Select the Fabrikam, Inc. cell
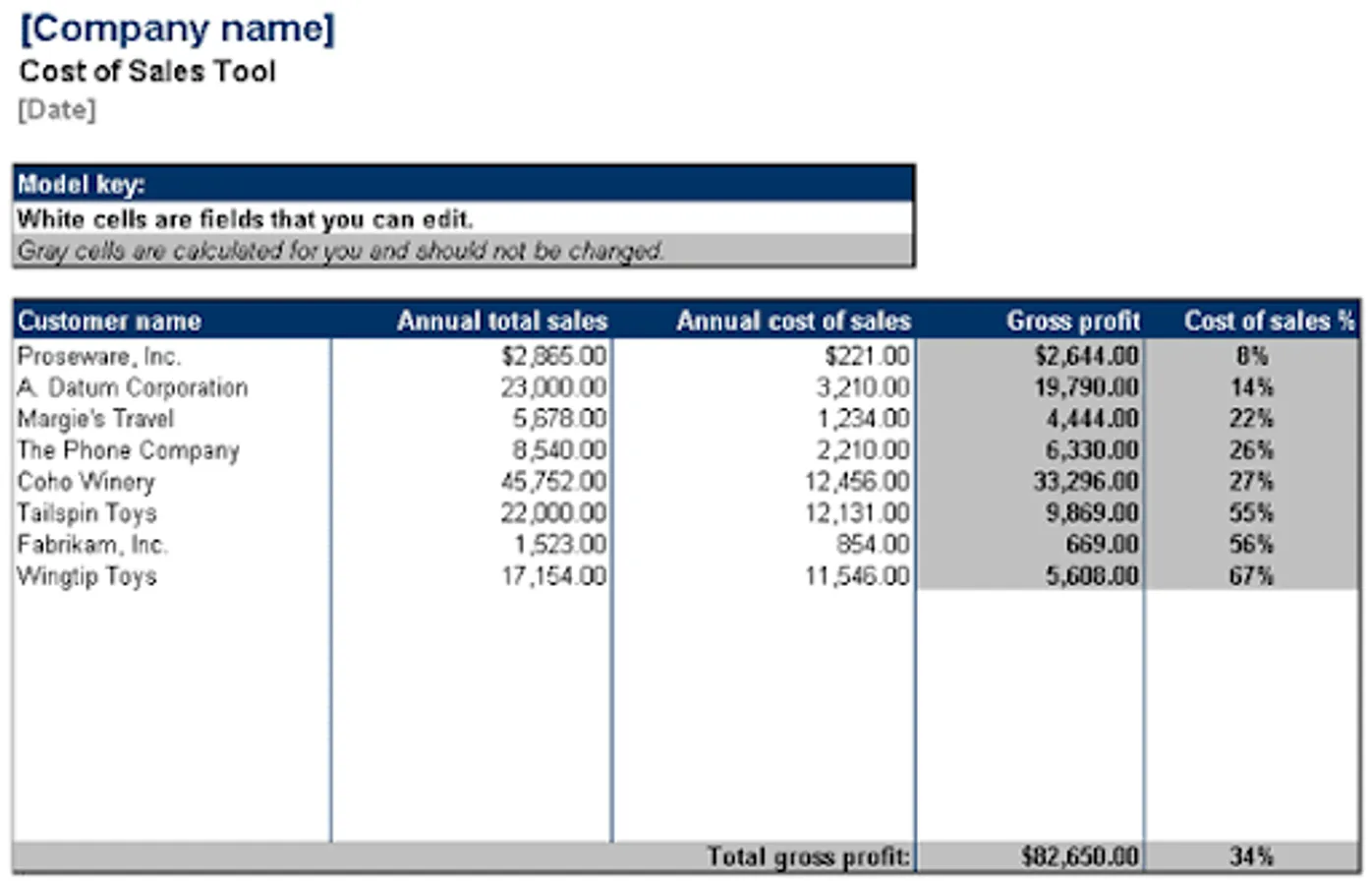The width and height of the screenshot is (1372, 885). [x=172, y=545]
